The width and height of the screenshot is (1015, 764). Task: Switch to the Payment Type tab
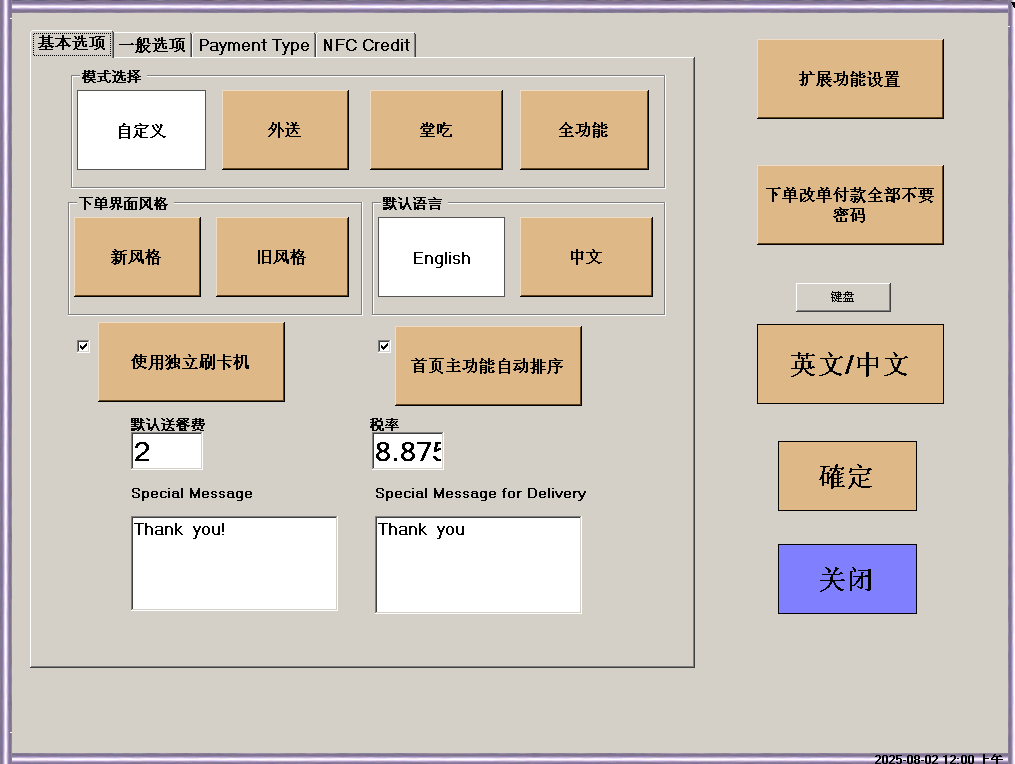(x=254, y=45)
